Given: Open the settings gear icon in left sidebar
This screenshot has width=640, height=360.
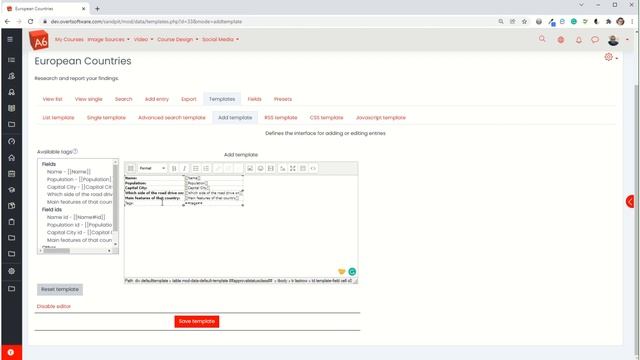Looking at the screenshot, I should pos(11,271).
